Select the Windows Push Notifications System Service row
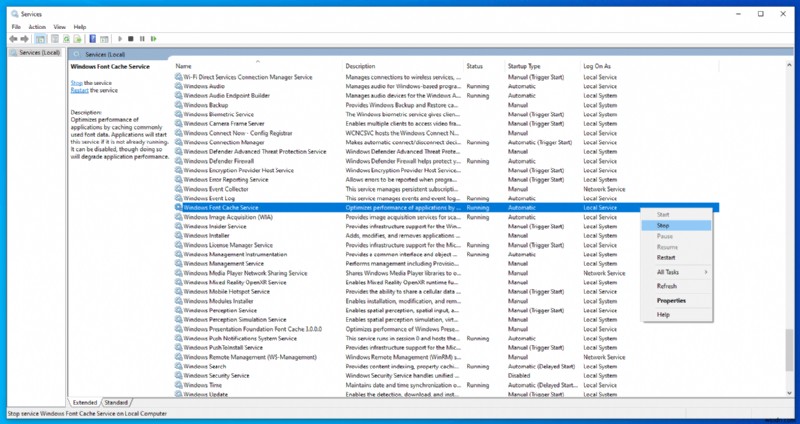This screenshot has width=800, height=424. tap(446, 338)
